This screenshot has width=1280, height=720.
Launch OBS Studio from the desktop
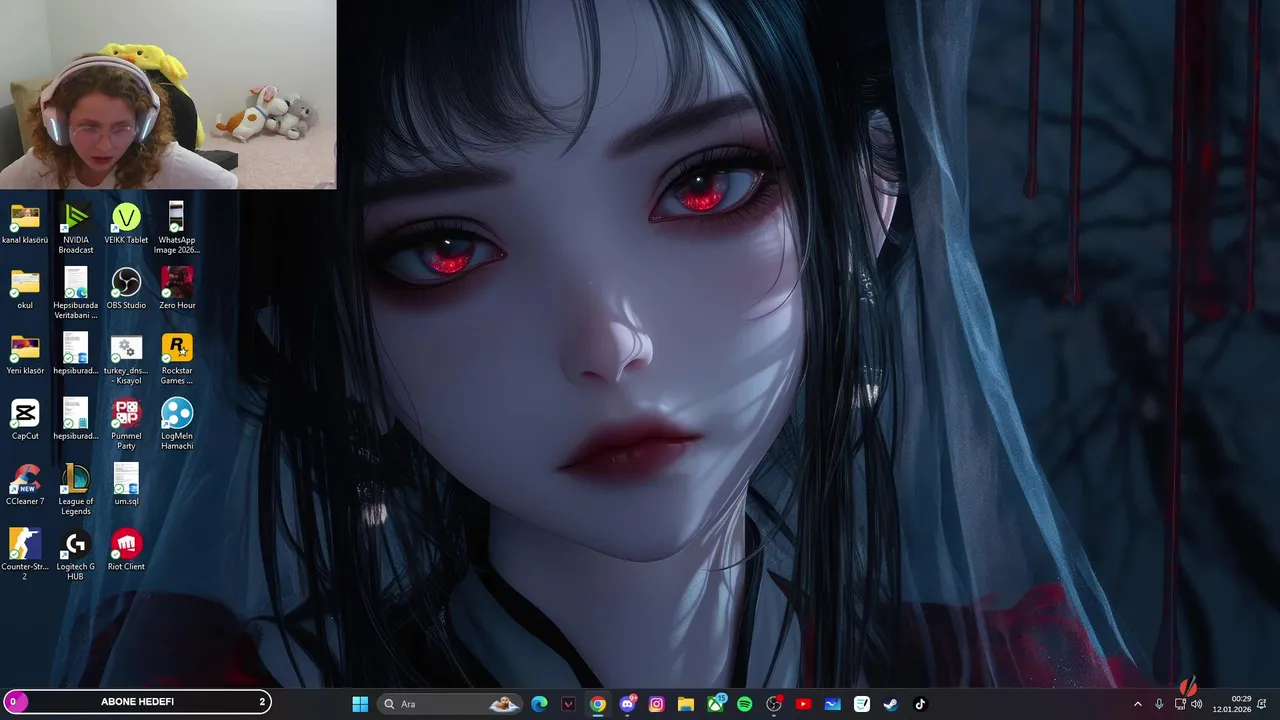click(126, 290)
